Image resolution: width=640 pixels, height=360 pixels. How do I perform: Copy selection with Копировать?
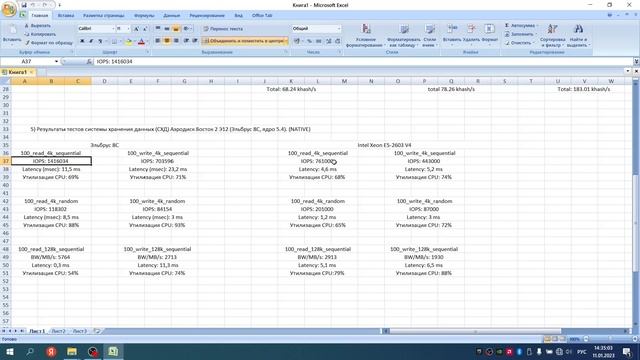point(40,34)
